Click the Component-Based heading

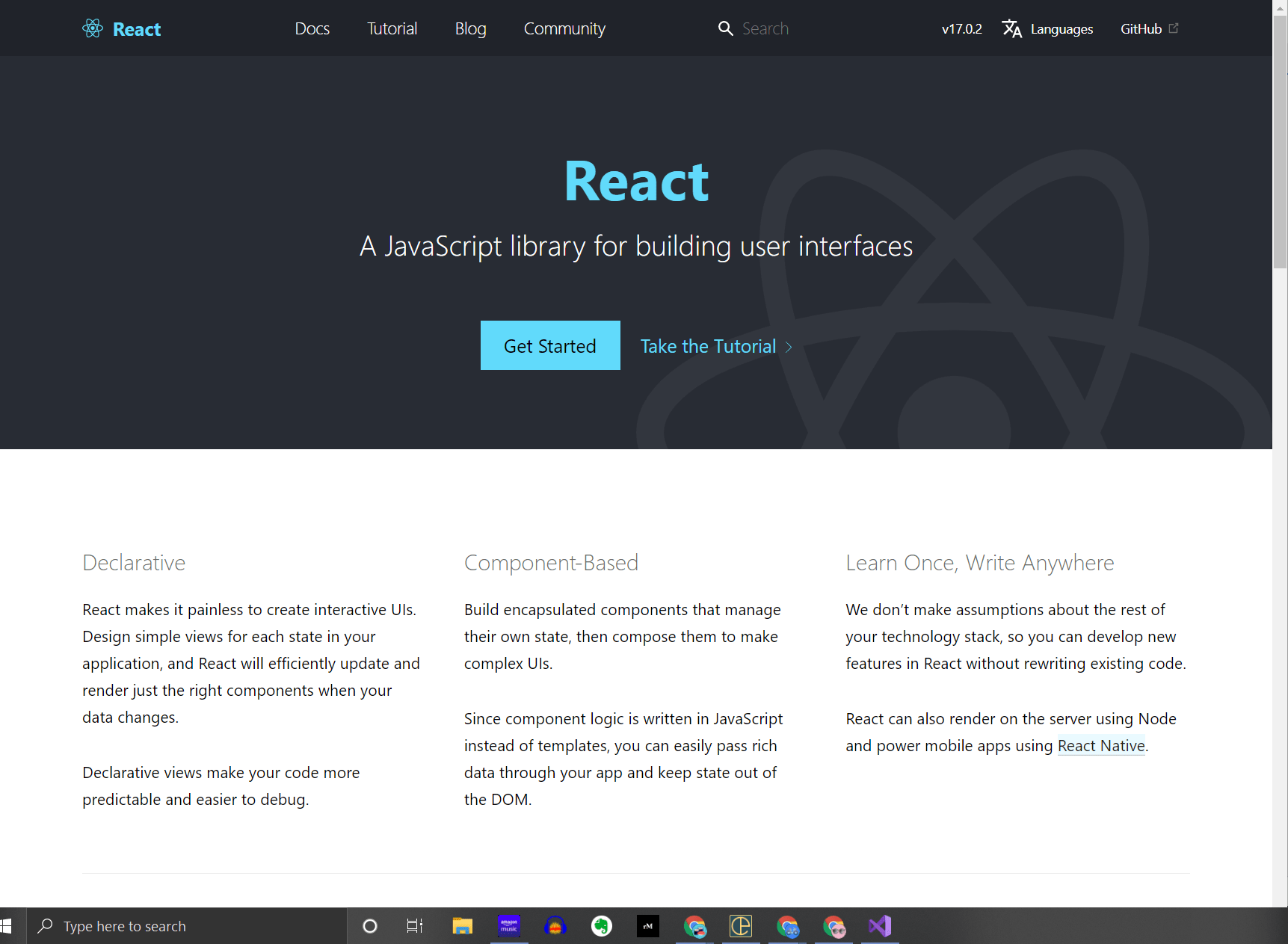551,563
